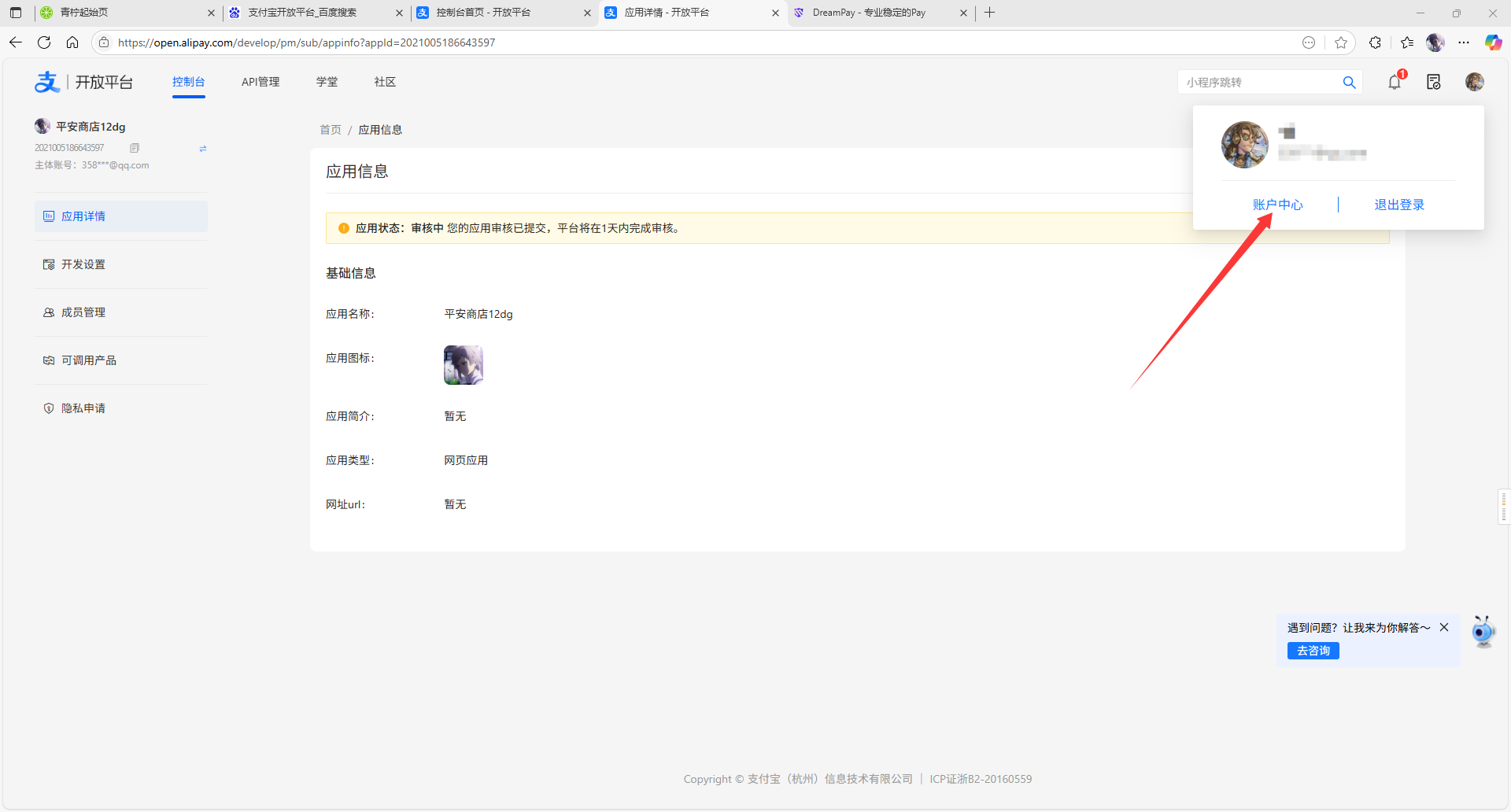Image resolution: width=1511 pixels, height=812 pixels.
Task: Click the switch app arrows icon
Action: click(203, 149)
